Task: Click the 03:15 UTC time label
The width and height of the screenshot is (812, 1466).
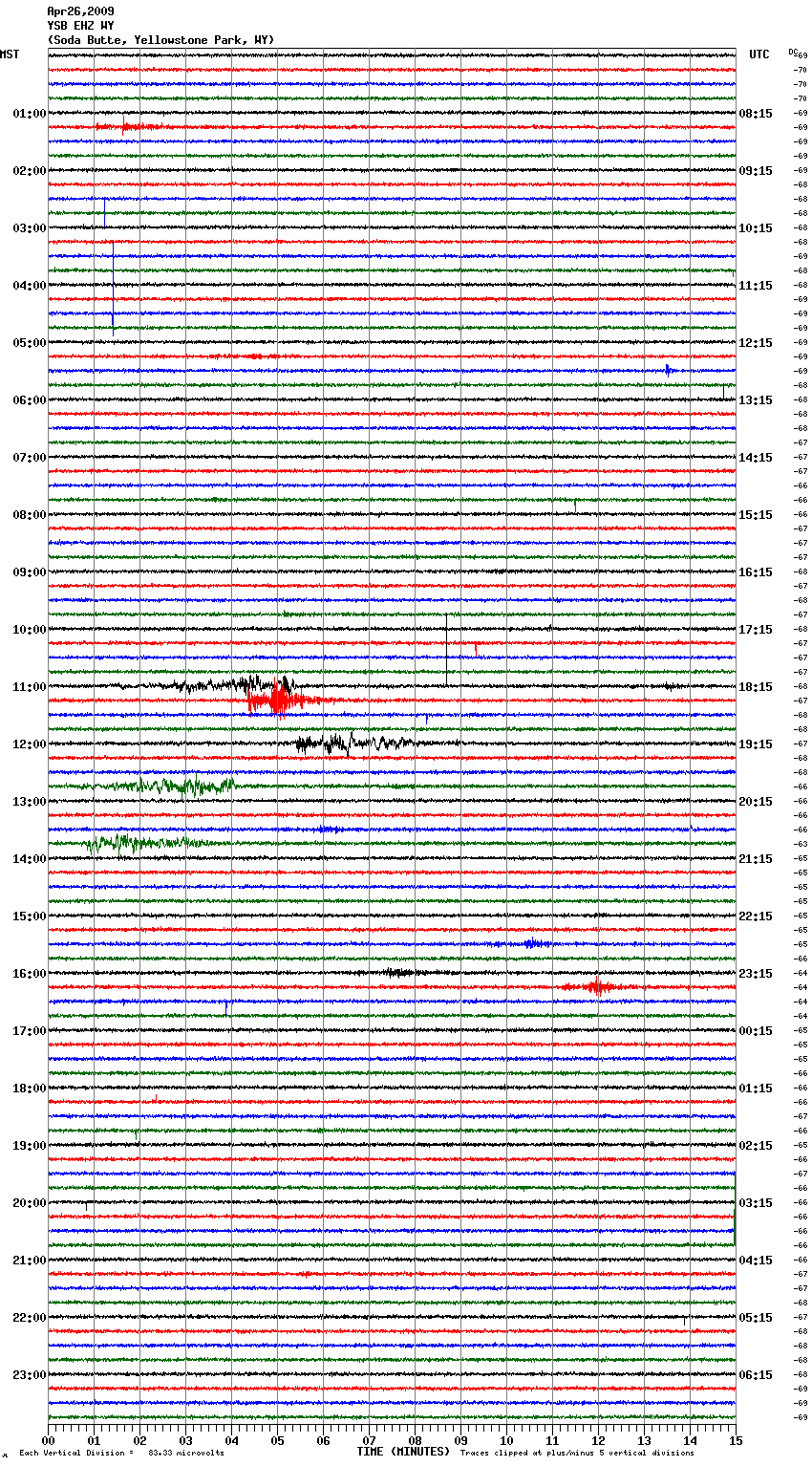Action: coord(756,1203)
